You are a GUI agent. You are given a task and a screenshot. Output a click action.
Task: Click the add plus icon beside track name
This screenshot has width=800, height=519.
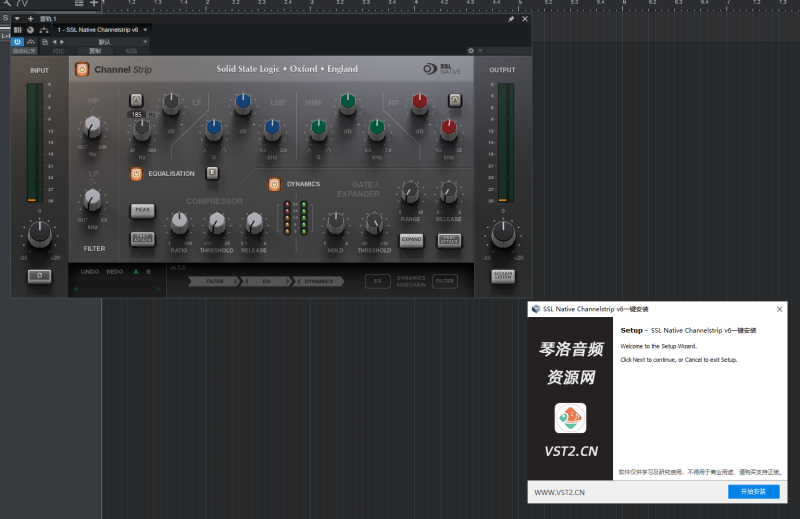(30, 18)
